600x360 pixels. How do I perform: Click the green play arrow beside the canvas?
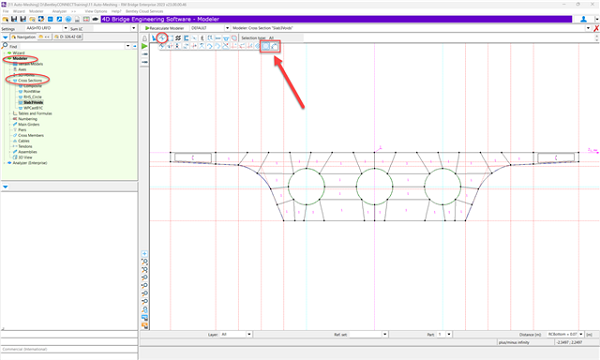[x=144, y=46]
